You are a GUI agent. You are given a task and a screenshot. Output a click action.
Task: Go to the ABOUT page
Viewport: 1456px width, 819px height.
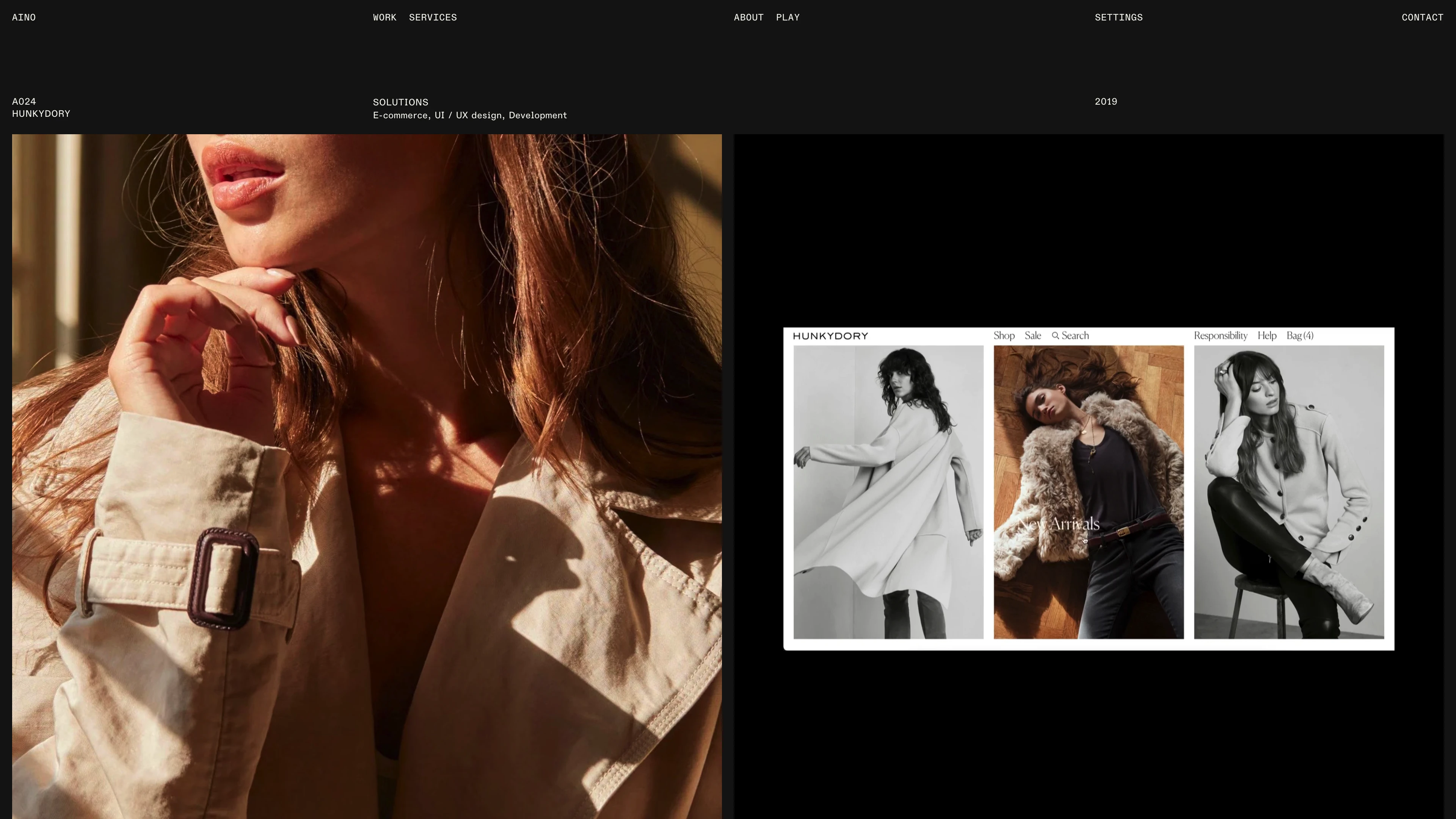click(x=748, y=17)
